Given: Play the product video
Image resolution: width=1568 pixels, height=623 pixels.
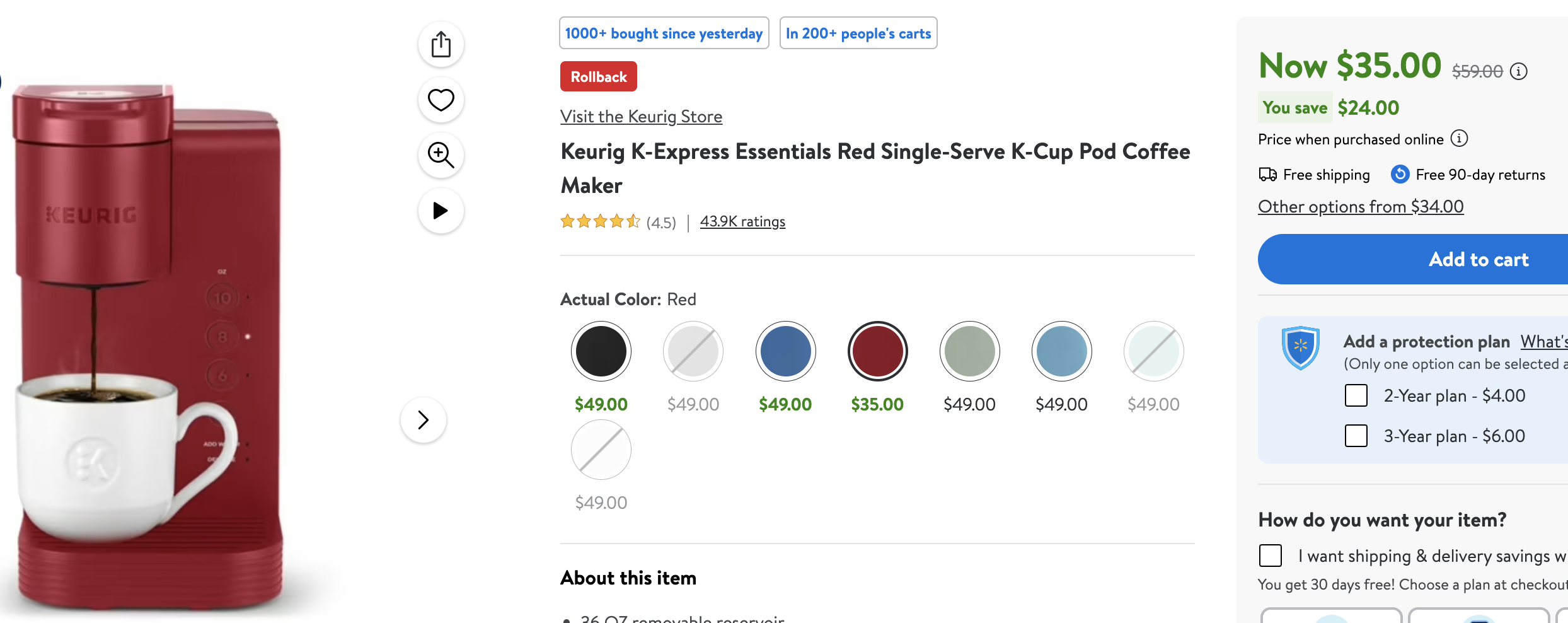Looking at the screenshot, I should pos(441,211).
